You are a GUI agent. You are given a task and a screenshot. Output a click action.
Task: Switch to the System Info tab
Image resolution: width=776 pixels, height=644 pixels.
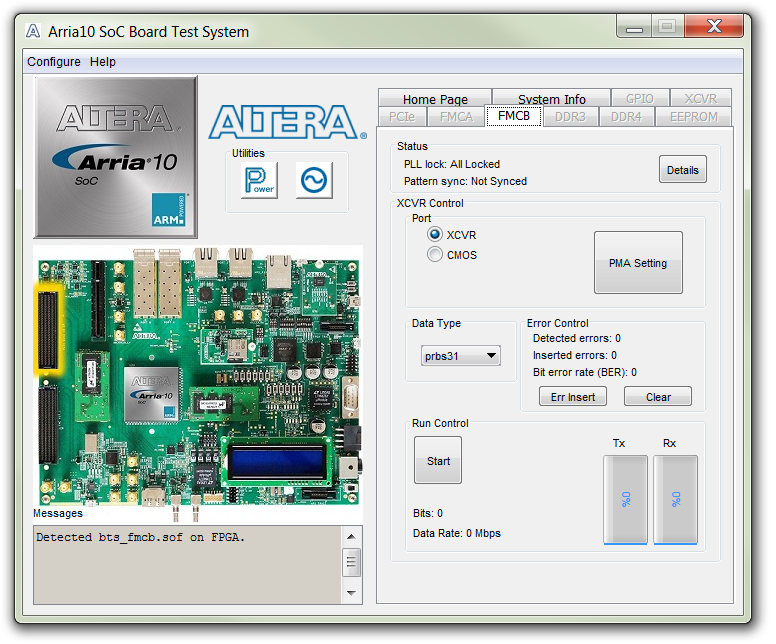(552, 99)
